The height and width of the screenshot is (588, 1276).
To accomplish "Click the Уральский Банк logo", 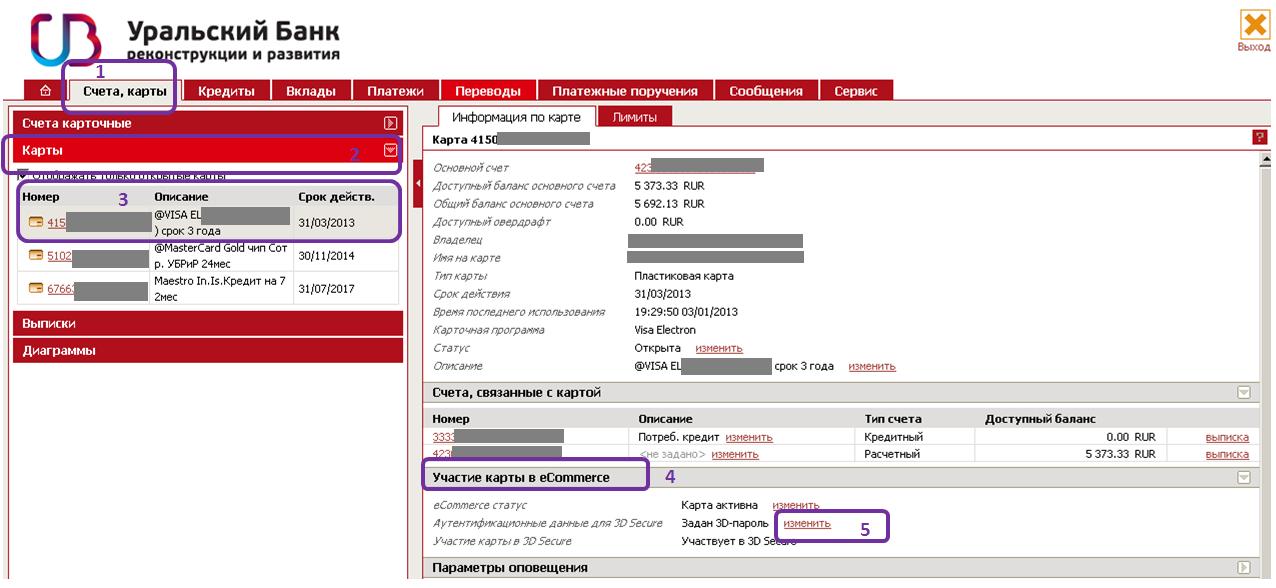I will [66, 41].
